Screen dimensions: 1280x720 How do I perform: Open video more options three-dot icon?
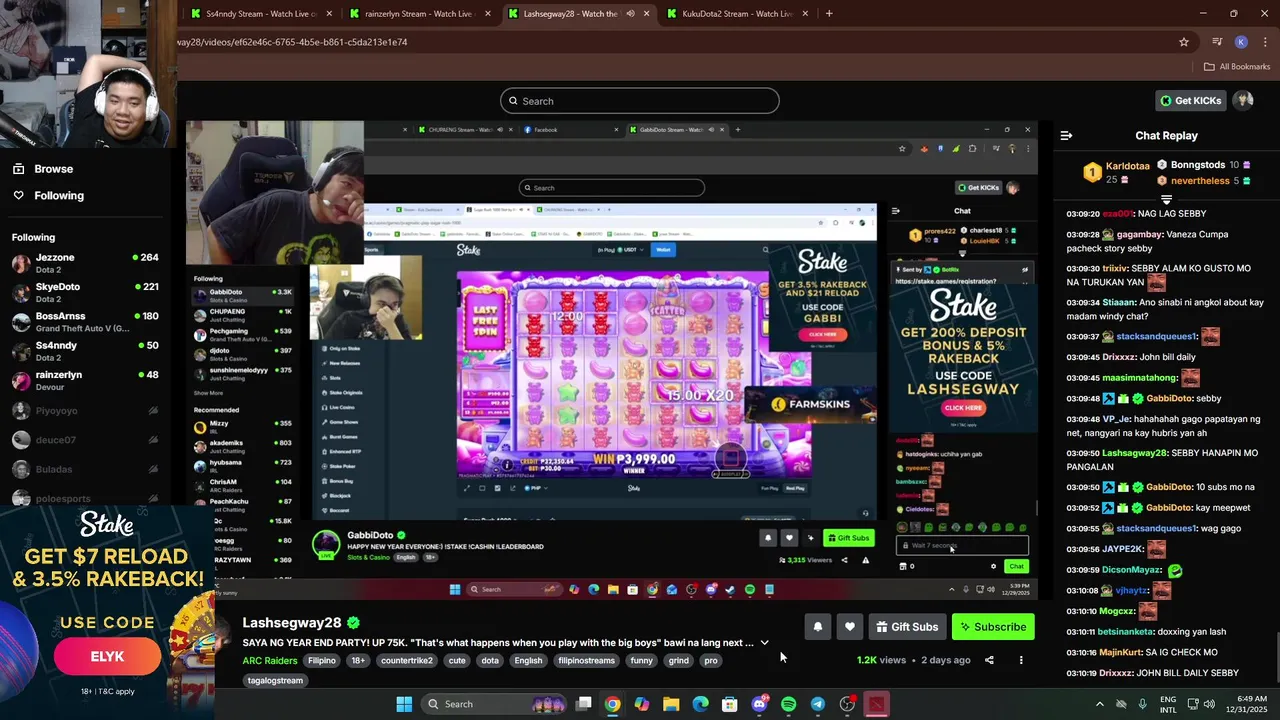(1021, 660)
